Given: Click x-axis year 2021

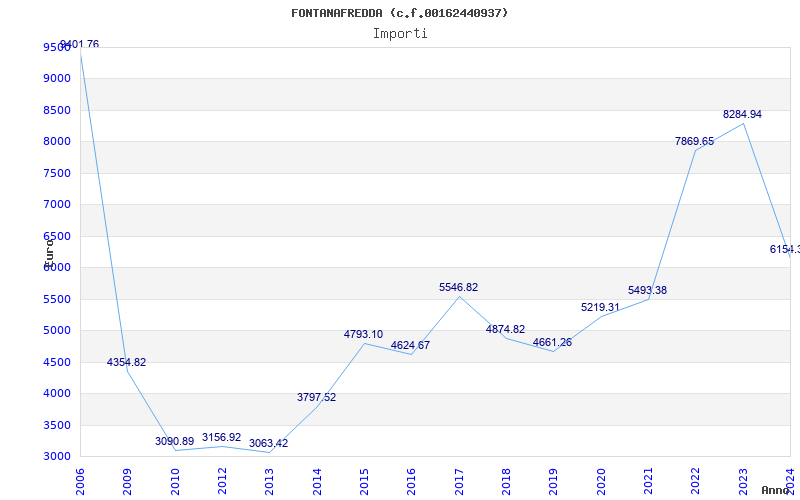Looking at the screenshot, I should coord(647,482).
